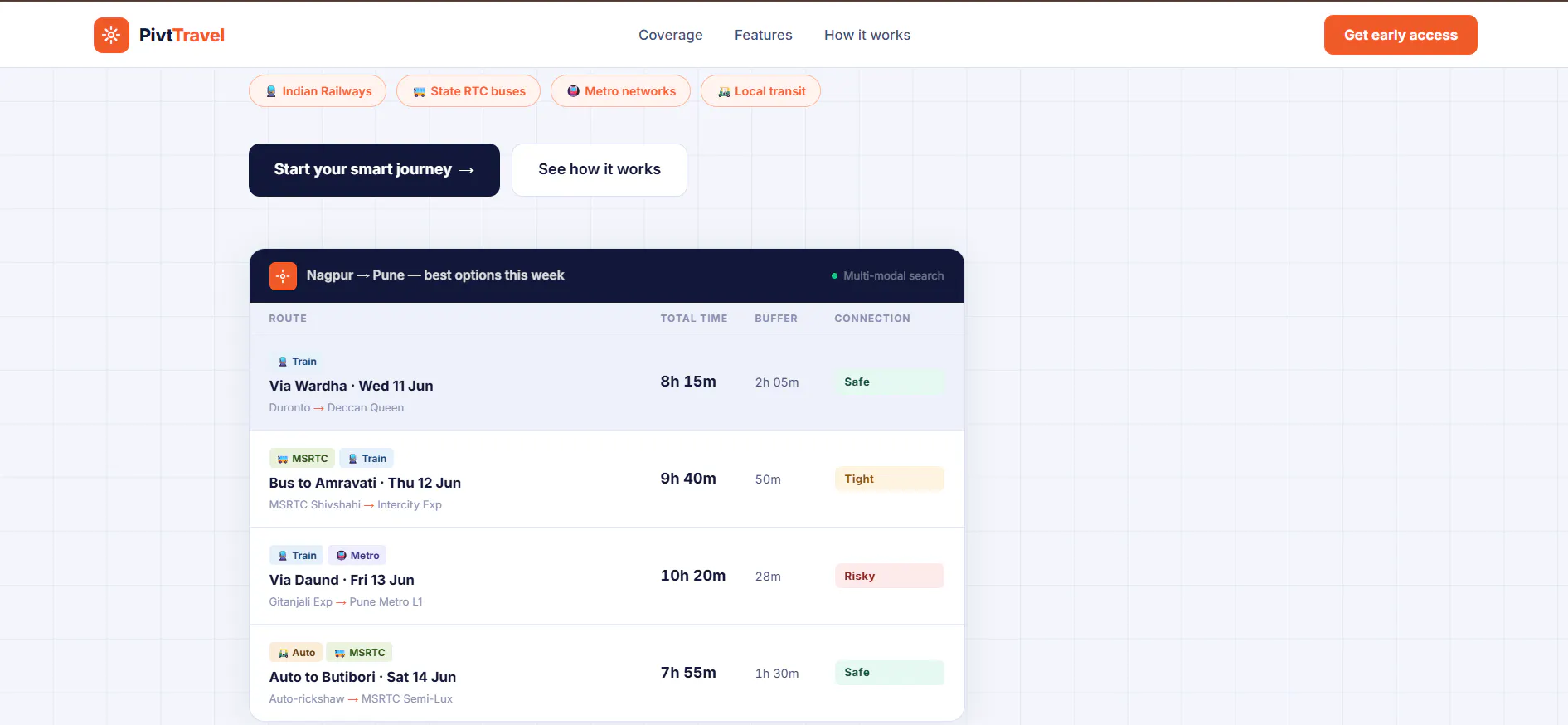Click the ROUTE column header
This screenshot has width=1568, height=725.
coord(288,319)
